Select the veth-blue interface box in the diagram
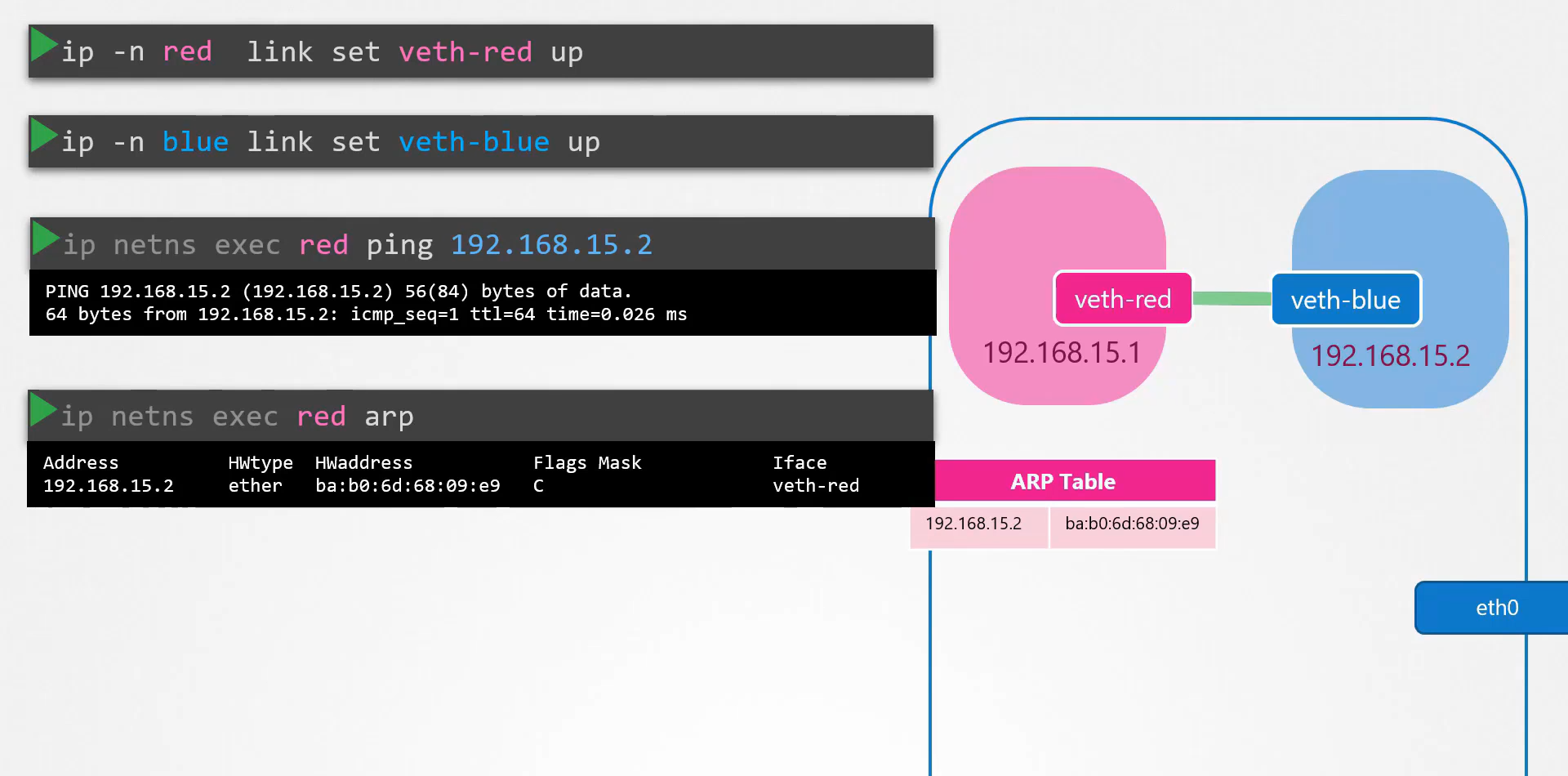Screen dimensions: 1568x776 pos(1346,300)
